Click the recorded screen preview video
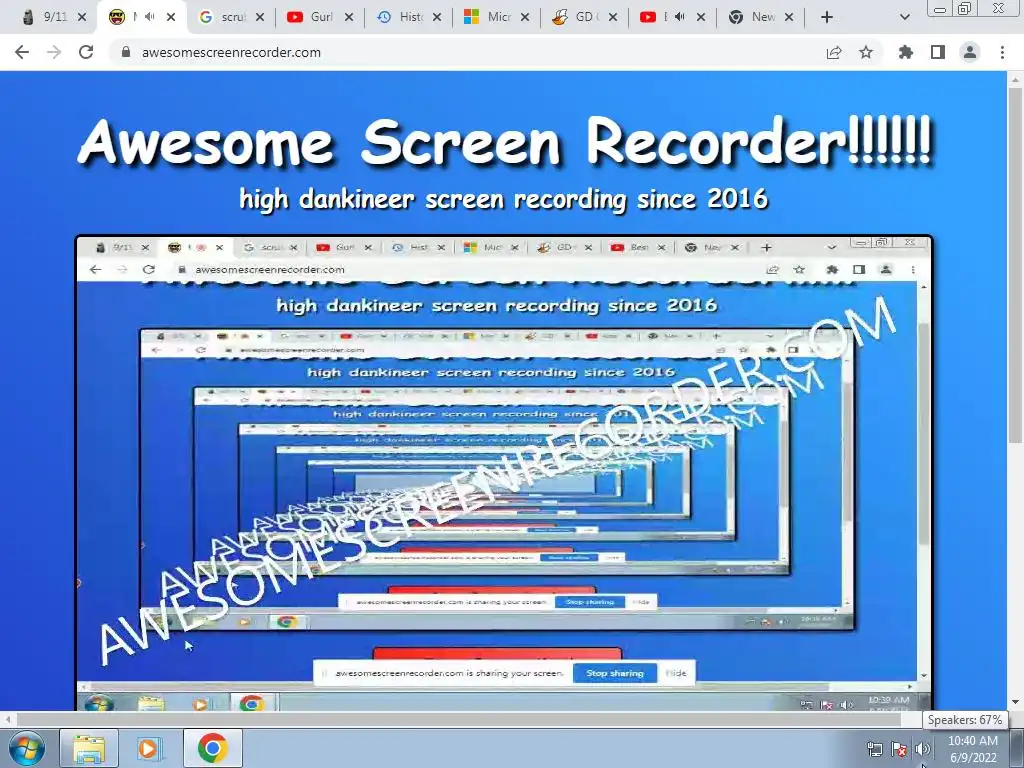This screenshot has height=768, width=1024. coord(504,473)
